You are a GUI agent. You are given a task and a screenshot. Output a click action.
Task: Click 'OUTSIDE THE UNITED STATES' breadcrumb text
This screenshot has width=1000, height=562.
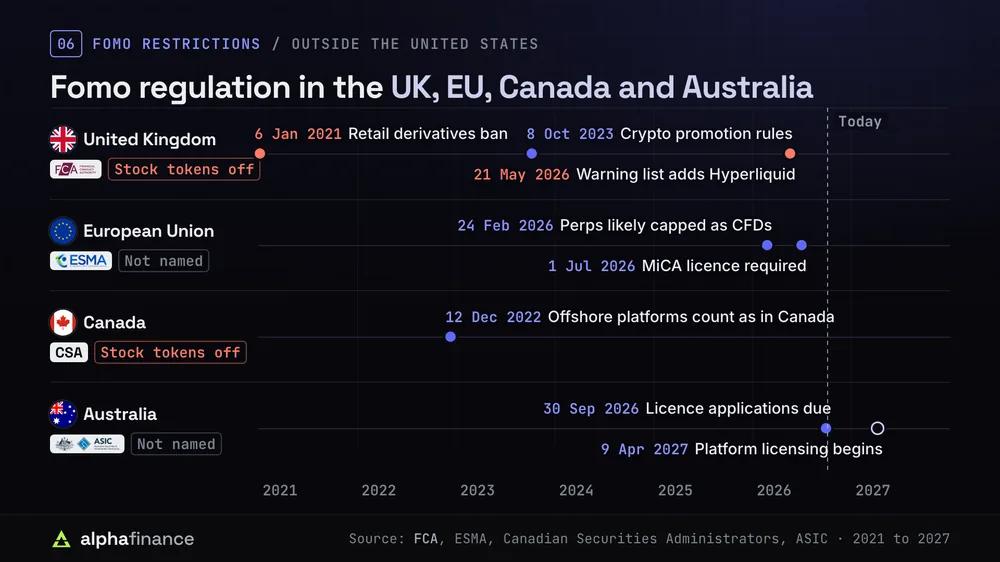pyautogui.click(x=415, y=44)
